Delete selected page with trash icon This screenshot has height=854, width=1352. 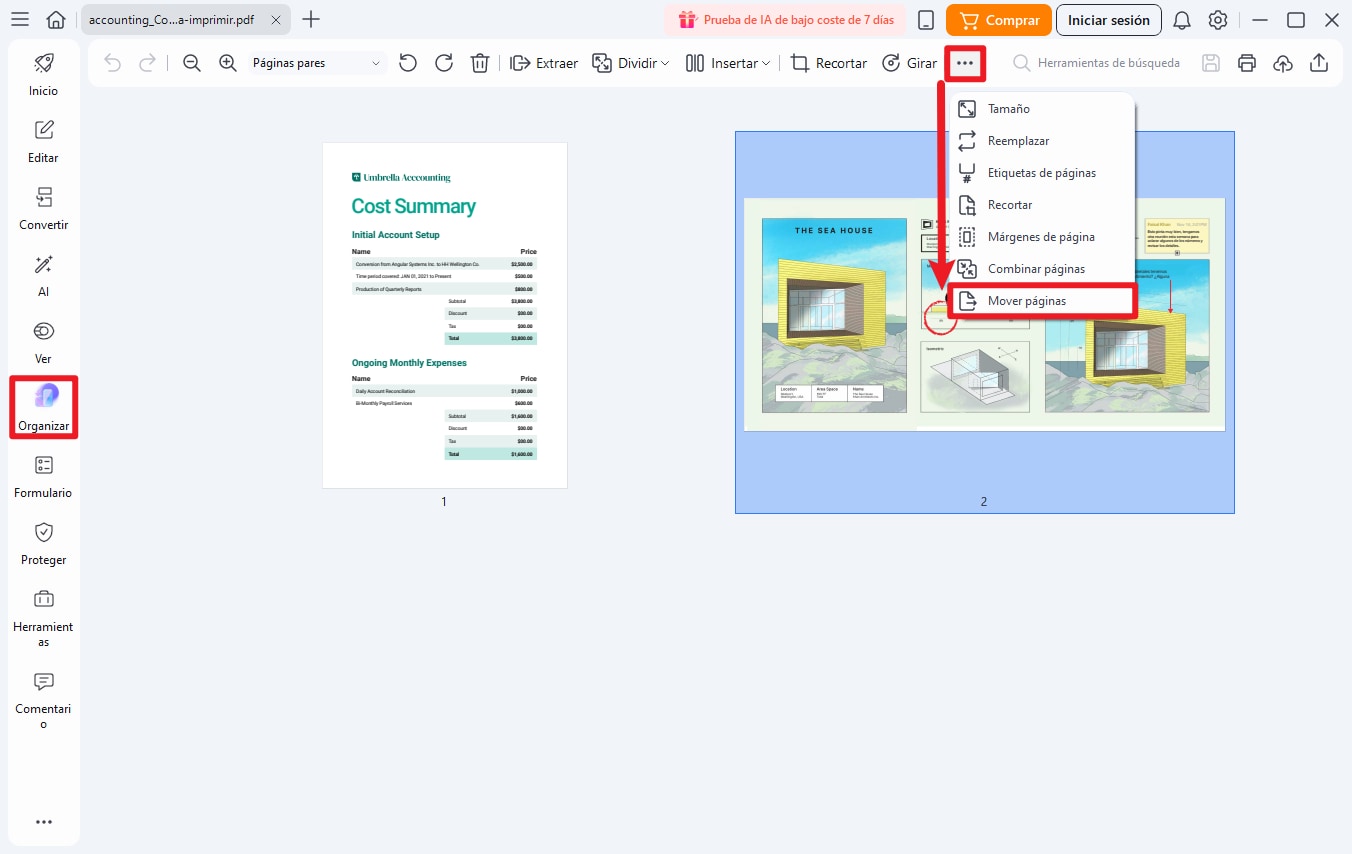click(x=480, y=63)
